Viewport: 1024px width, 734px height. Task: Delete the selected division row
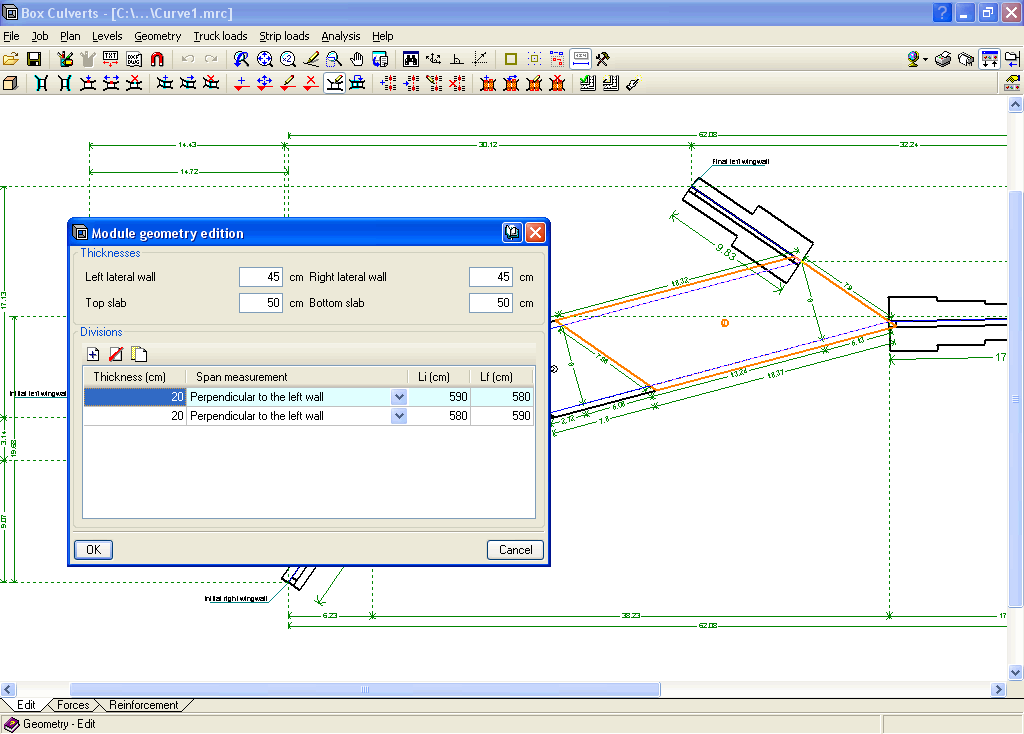[x=116, y=354]
